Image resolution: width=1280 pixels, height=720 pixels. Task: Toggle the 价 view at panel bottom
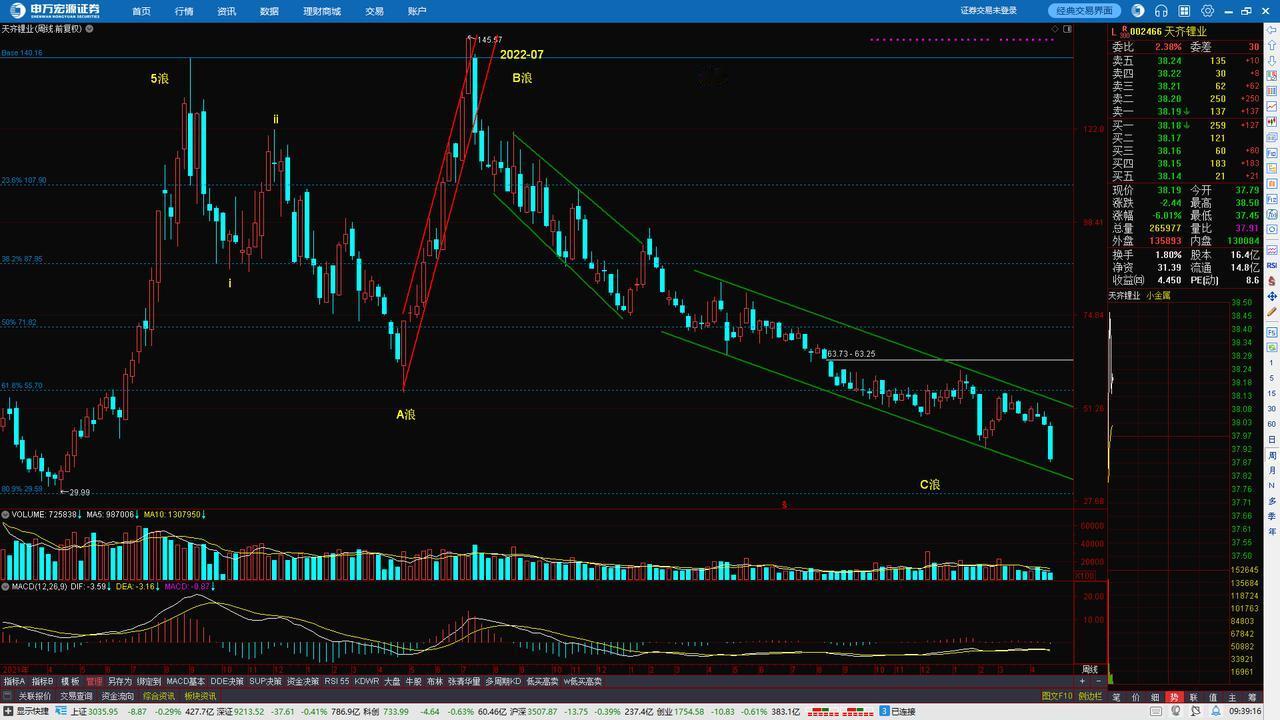coord(1136,697)
